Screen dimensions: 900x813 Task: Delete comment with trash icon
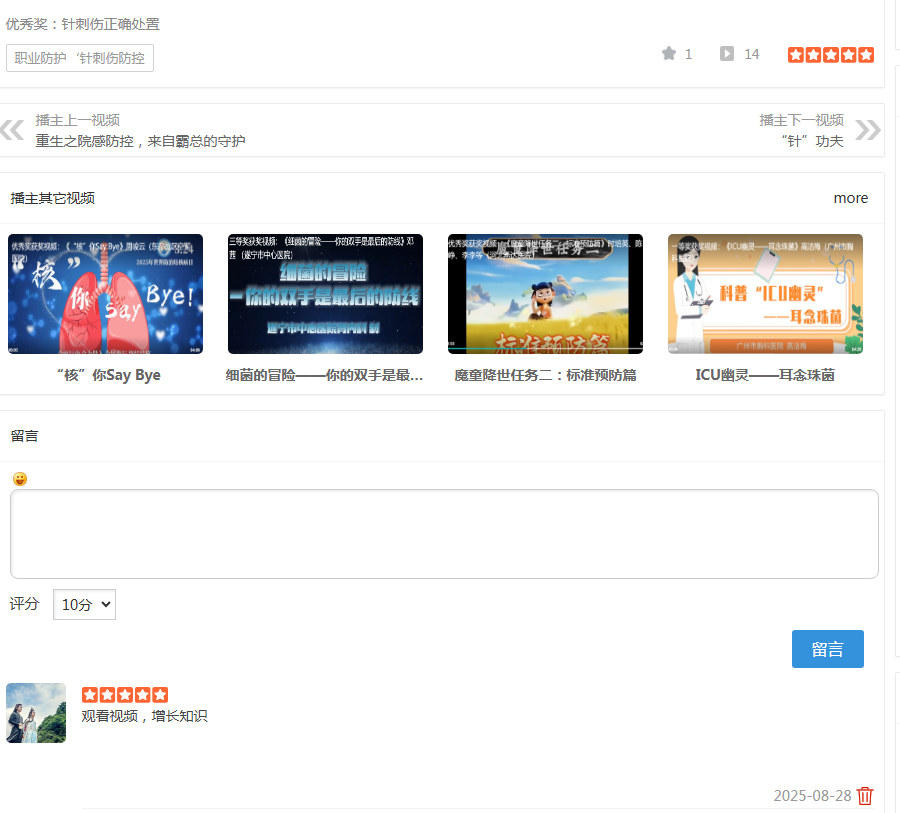coord(865,796)
